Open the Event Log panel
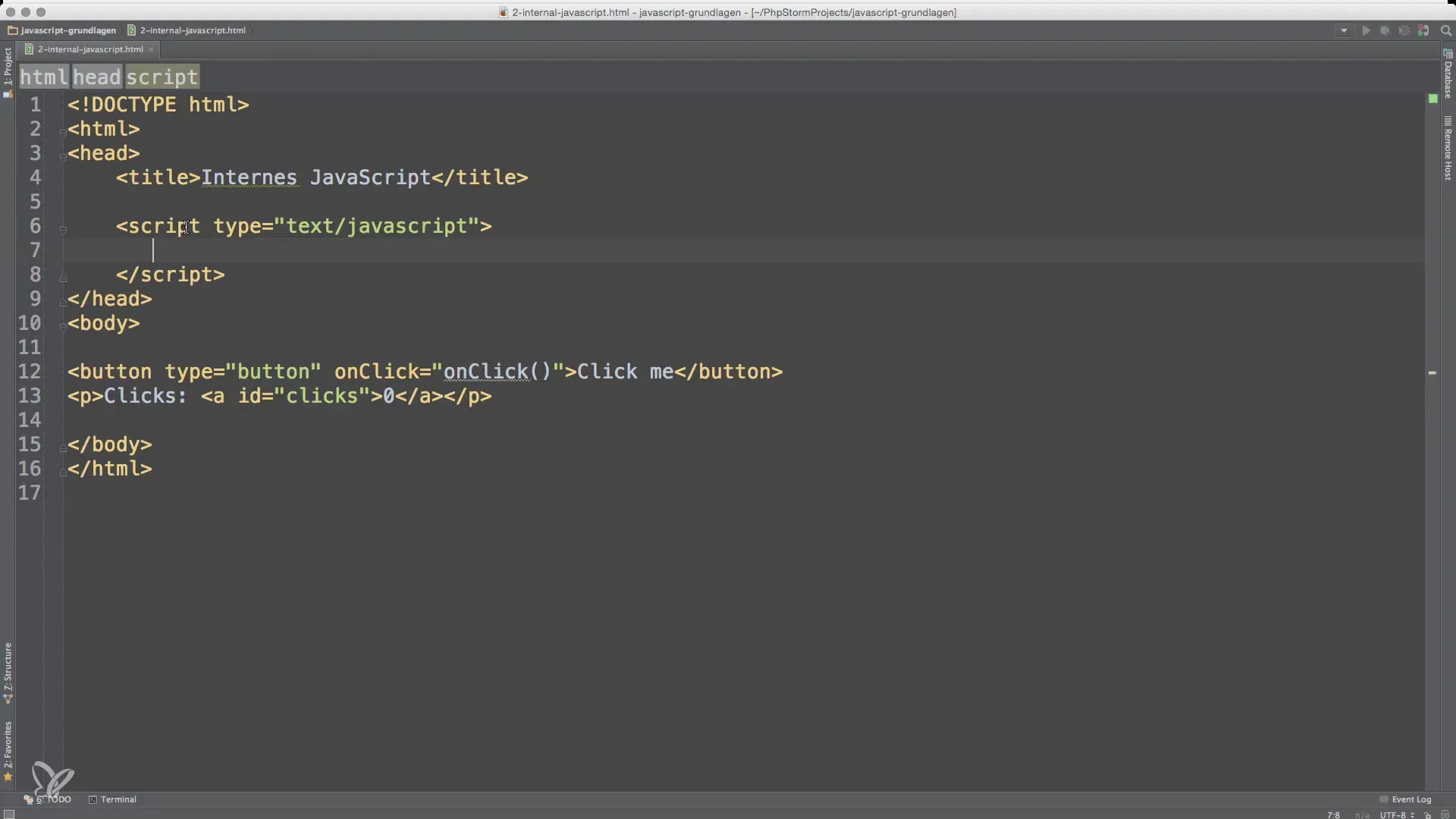The height and width of the screenshot is (819, 1456). [1405, 799]
